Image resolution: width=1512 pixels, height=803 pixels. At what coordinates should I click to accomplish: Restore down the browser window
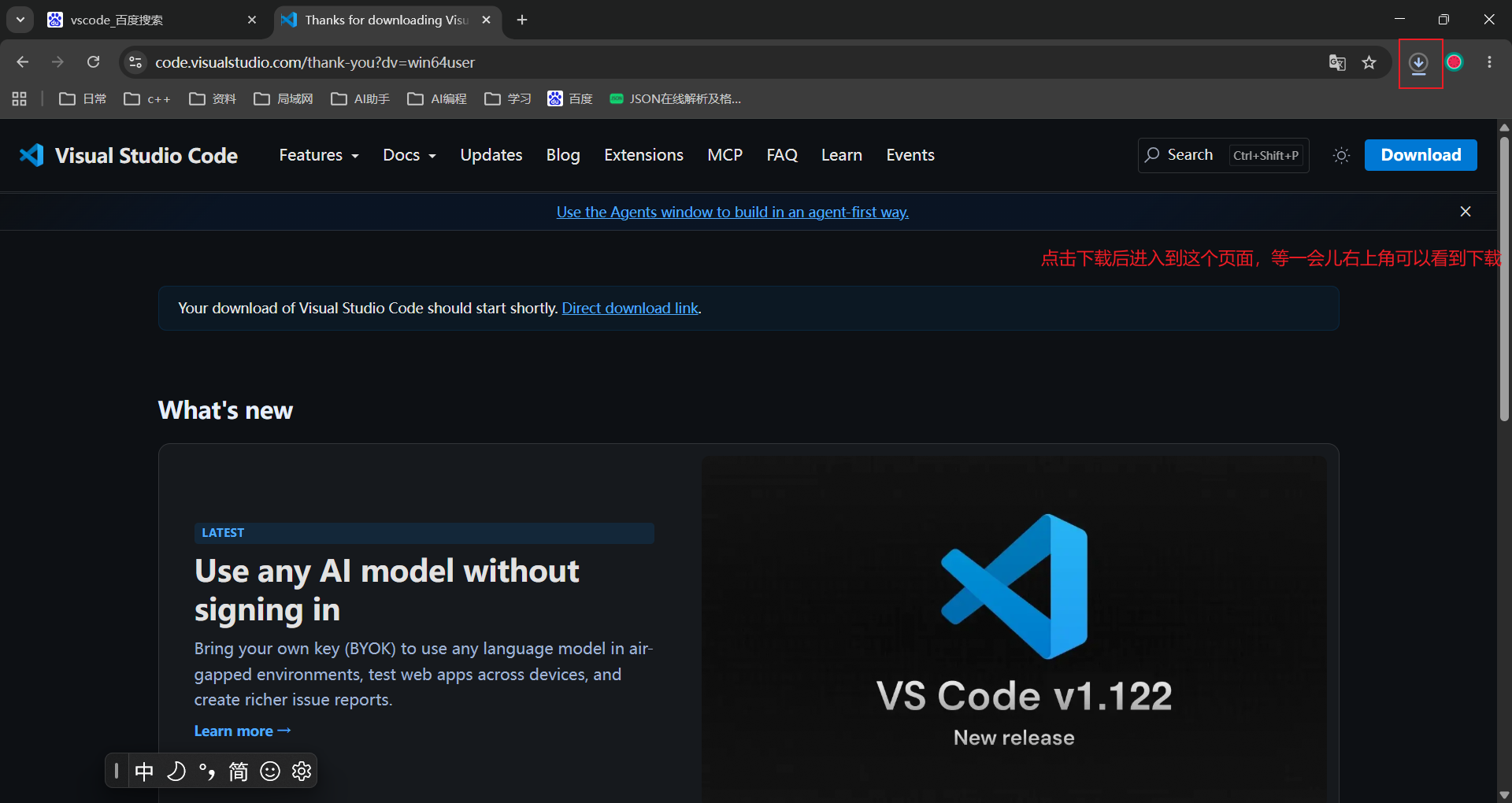point(1443,20)
